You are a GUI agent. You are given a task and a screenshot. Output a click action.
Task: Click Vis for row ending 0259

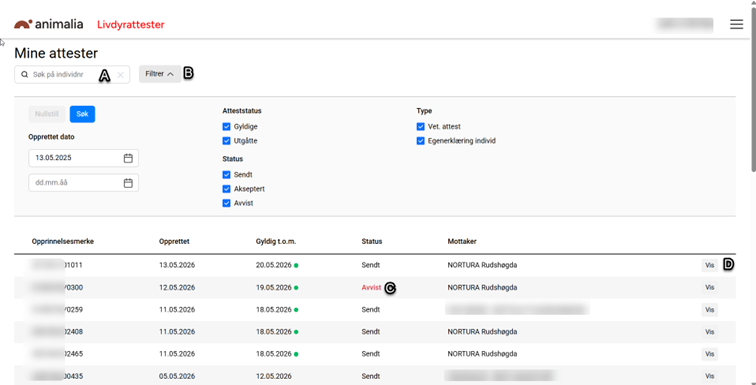(709, 310)
